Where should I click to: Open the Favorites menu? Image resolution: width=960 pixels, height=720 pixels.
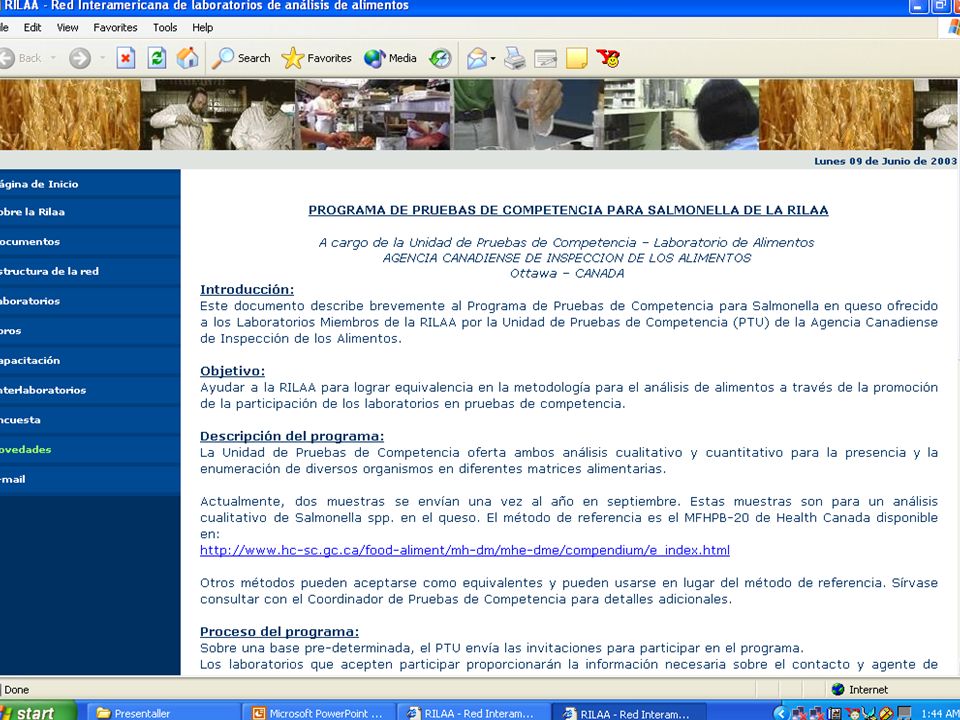point(115,28)
